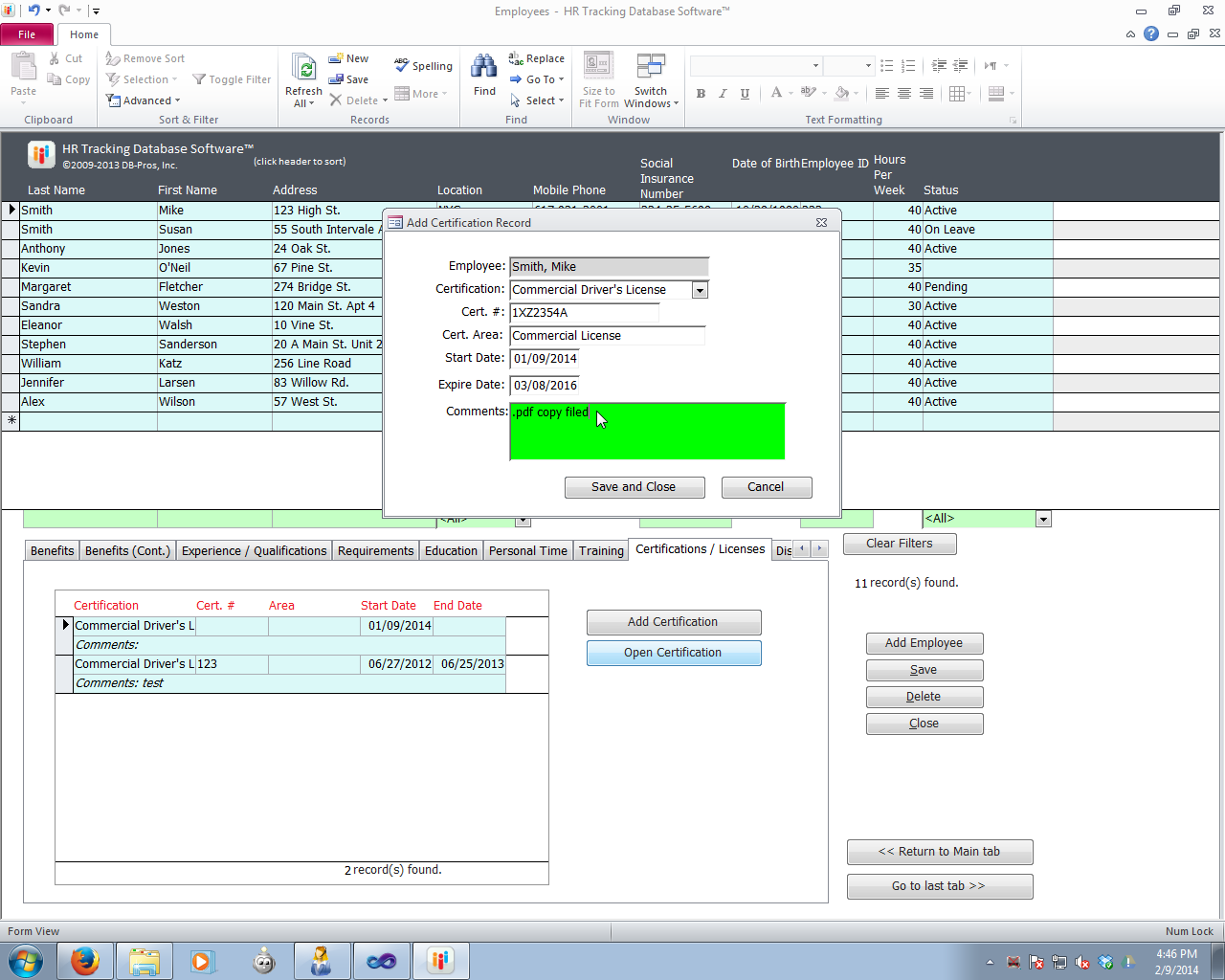
Task: Click the Windows Start button
Action: (26, 960)
